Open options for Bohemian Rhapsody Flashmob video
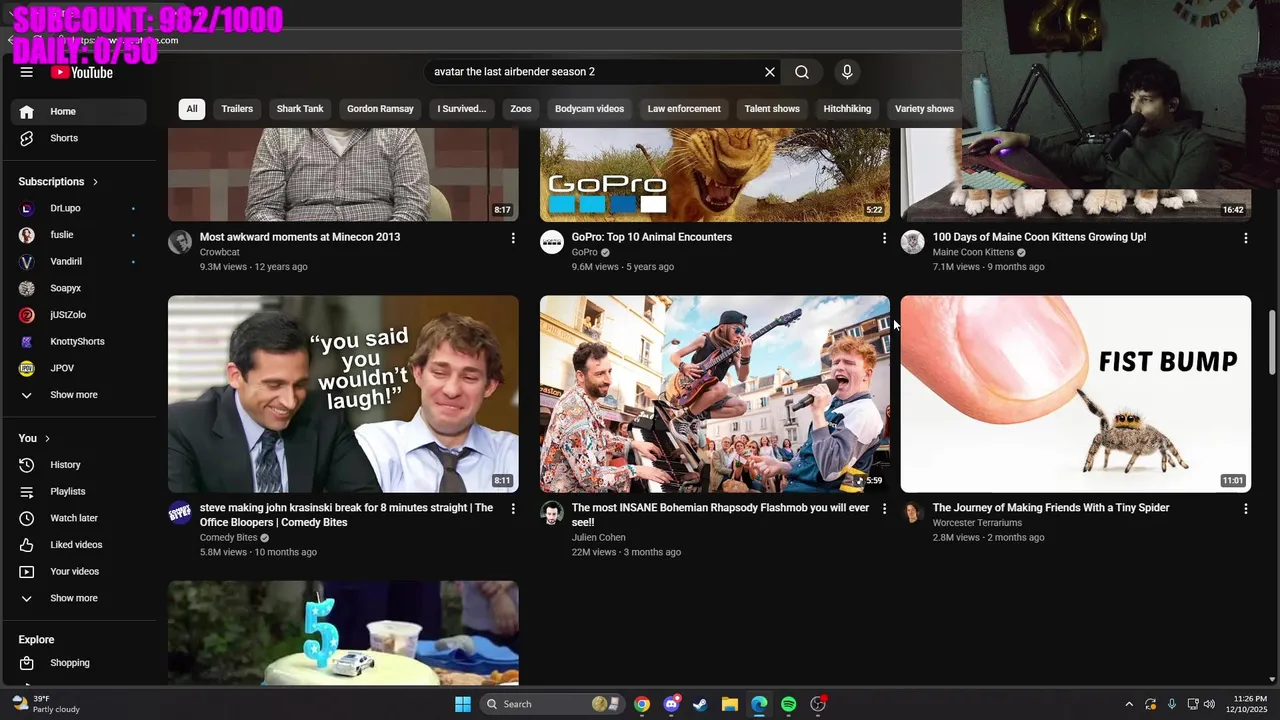Image resolution: width=1280 pixels, height=720 pixels. click(884, 509)
